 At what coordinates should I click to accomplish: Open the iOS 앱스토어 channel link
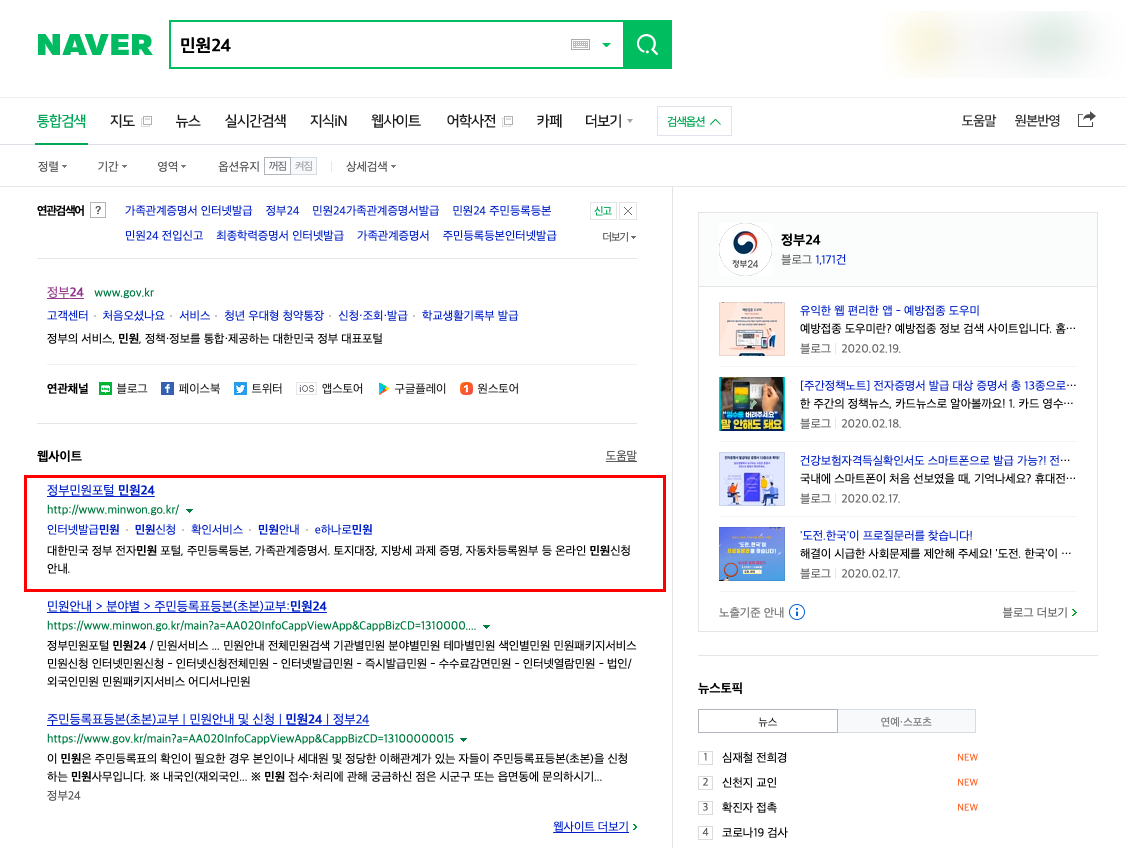pyautogui.click(x=330, y=388)
